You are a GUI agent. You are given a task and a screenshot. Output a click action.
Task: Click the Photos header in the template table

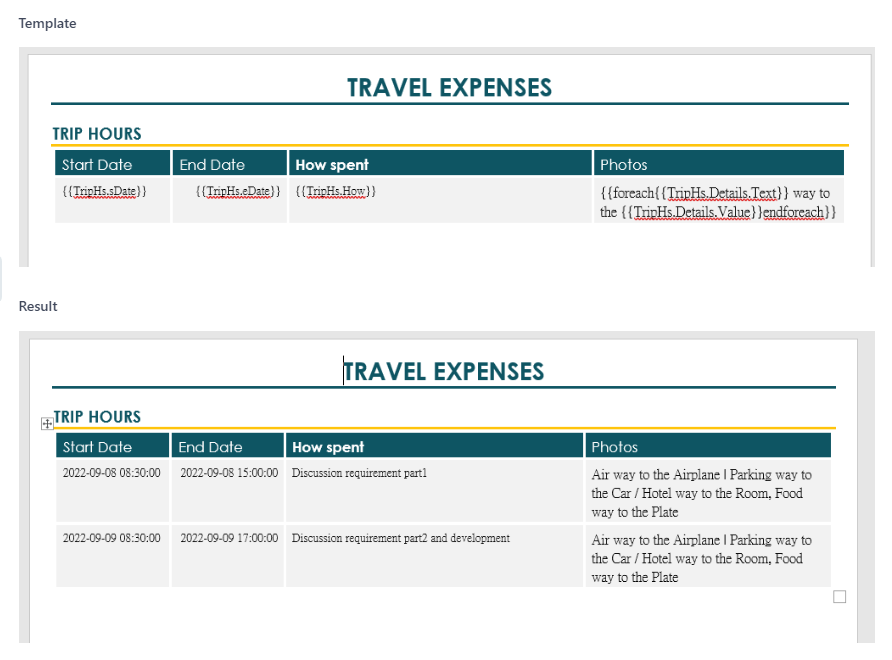click(x=624, y=165)
